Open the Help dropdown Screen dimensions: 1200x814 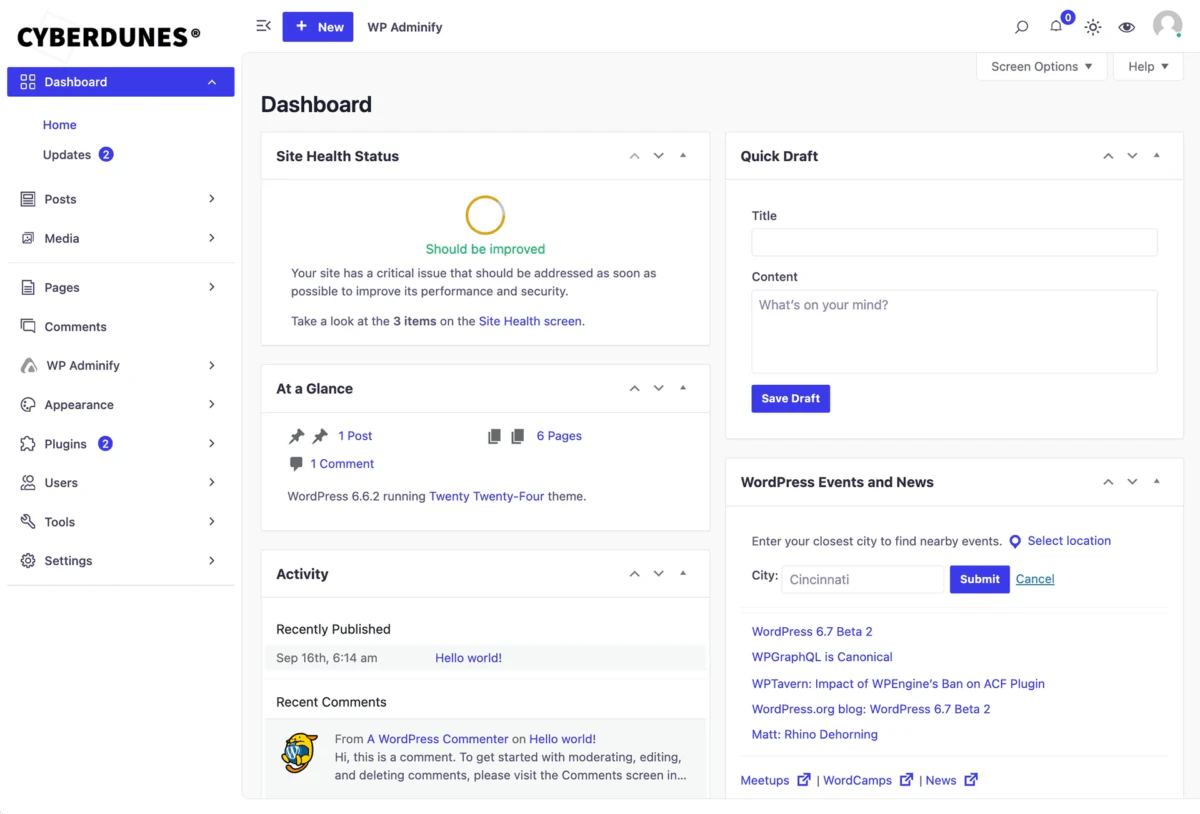click(x=1148, y=67)
